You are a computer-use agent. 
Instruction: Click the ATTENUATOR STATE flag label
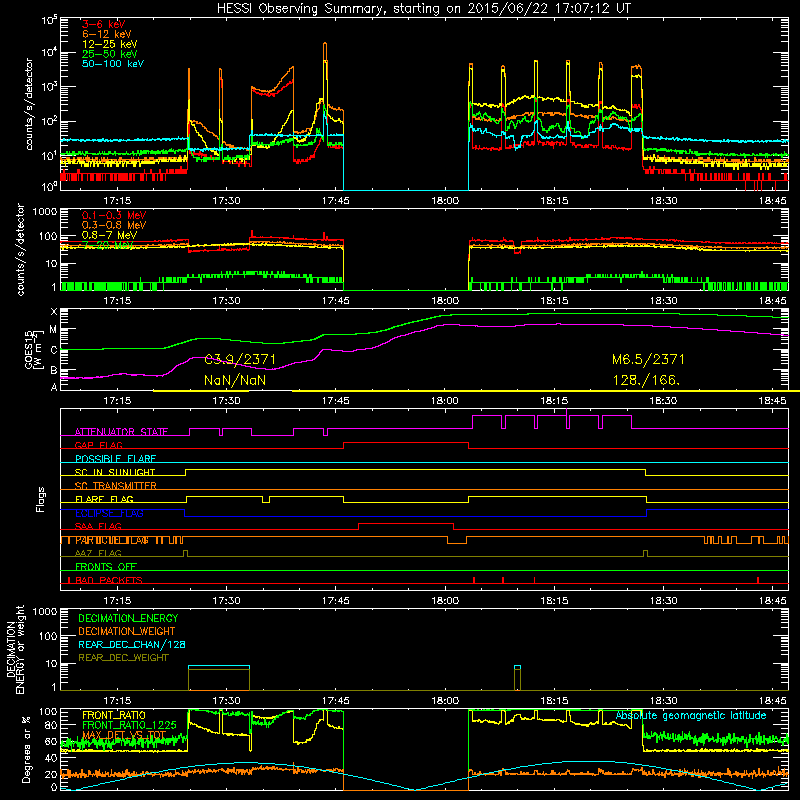pyautogui.click(x=121, y=432)
